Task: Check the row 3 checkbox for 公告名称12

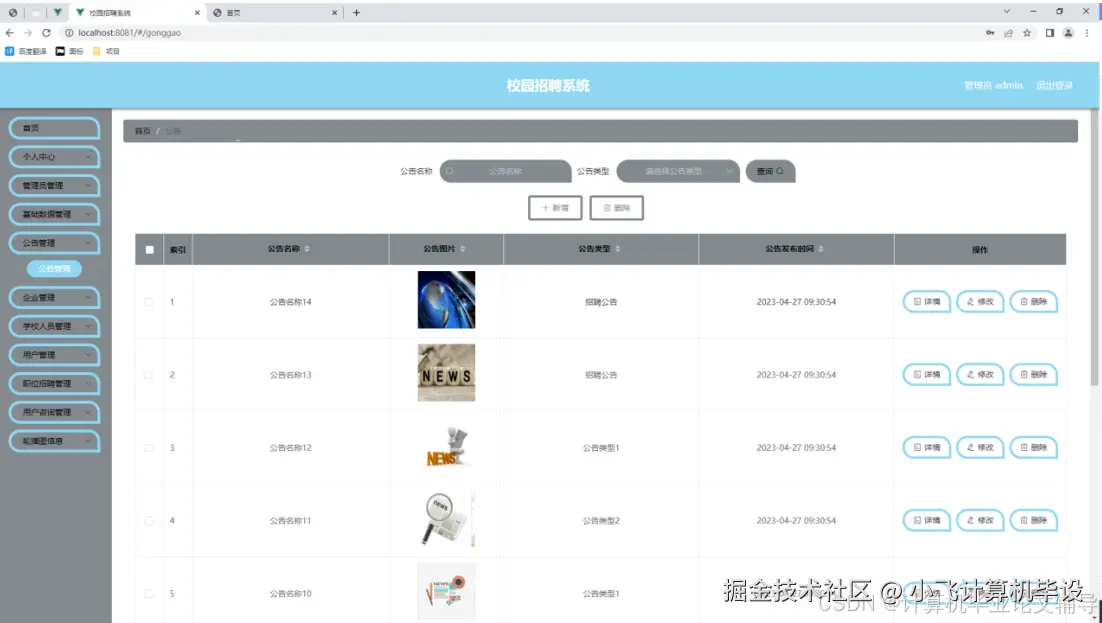Action: click(148, 447)
